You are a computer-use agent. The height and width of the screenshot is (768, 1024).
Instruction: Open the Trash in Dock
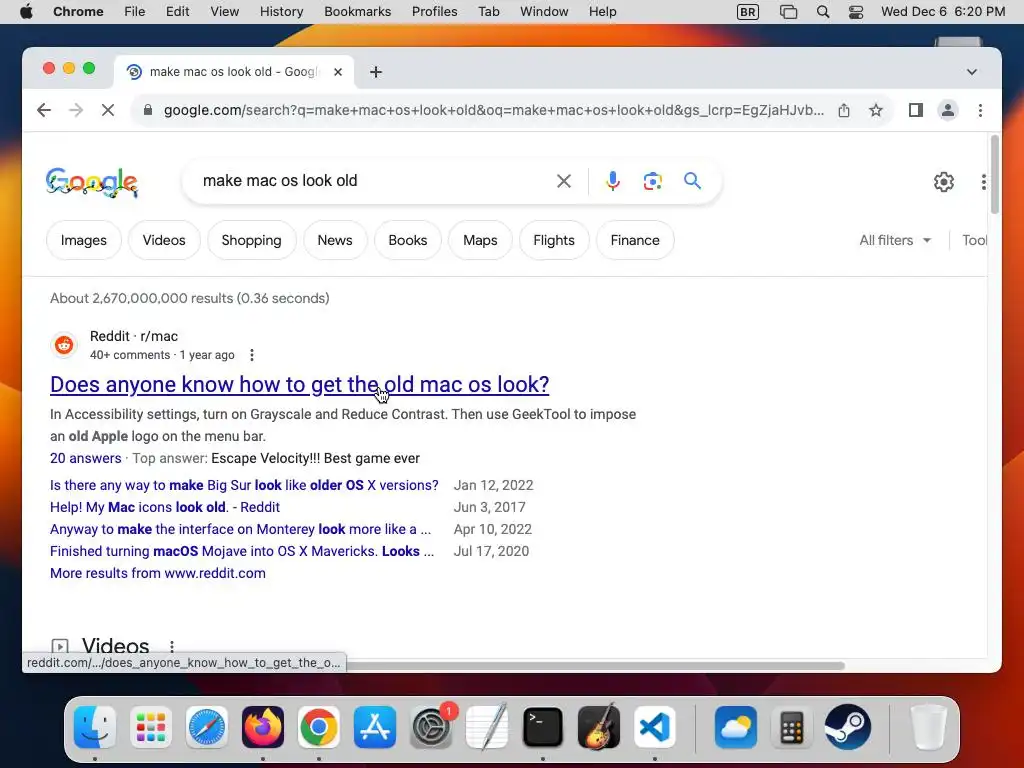pyautogui.click(x=928, y=727)
